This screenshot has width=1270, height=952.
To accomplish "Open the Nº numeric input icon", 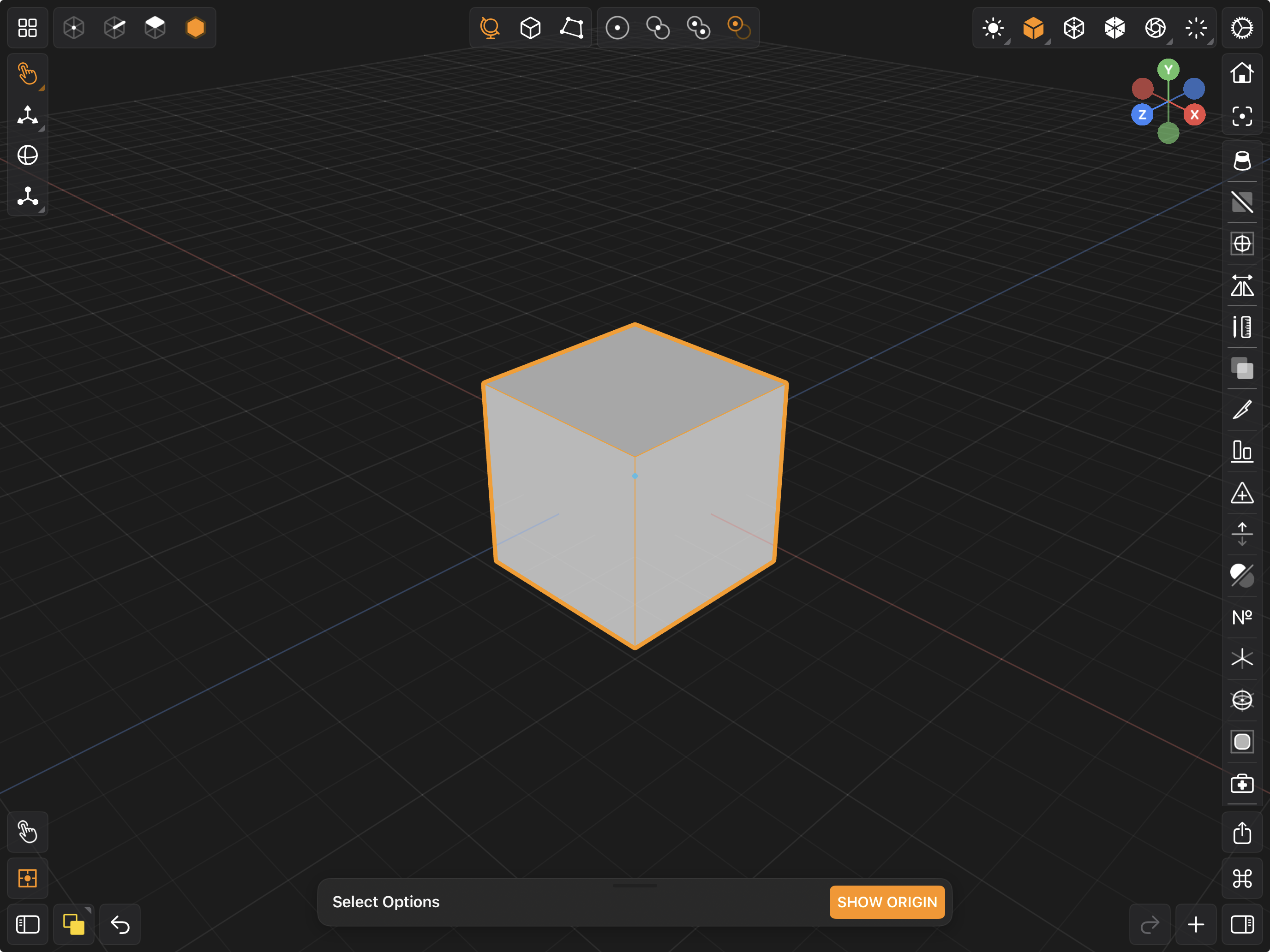I will (x=1242, y=618).
